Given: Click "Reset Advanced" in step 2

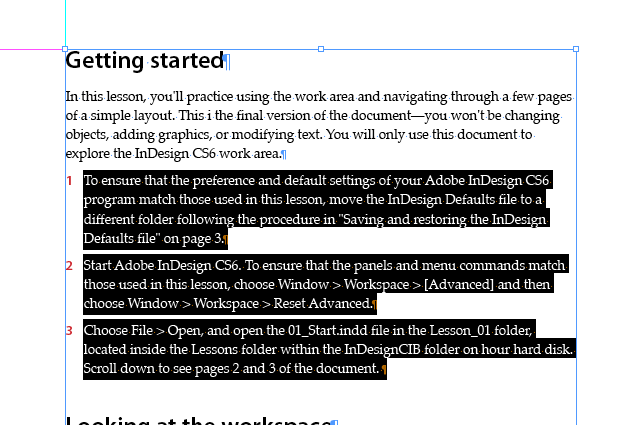Looking at the screenshot, I should pyautogui.click(x=323, y=303).
